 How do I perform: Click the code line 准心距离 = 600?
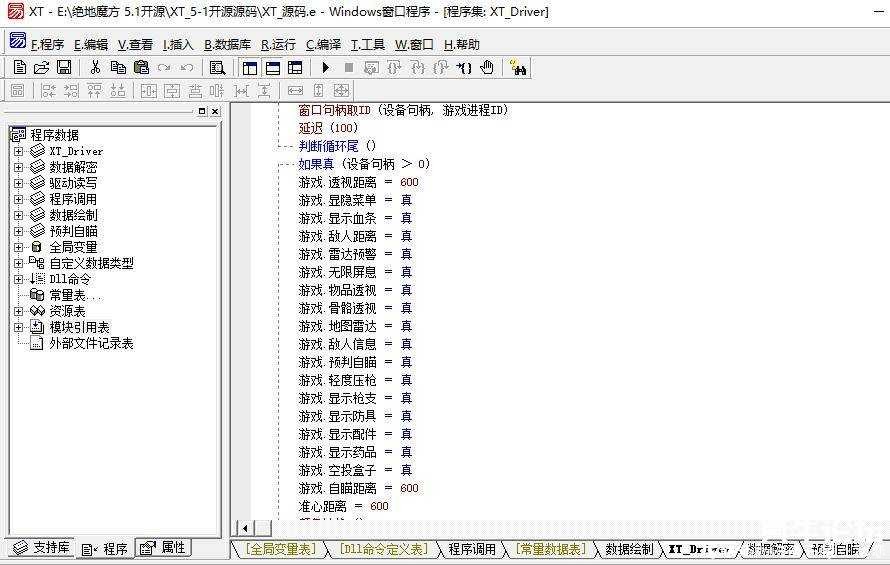click(344, 506)
